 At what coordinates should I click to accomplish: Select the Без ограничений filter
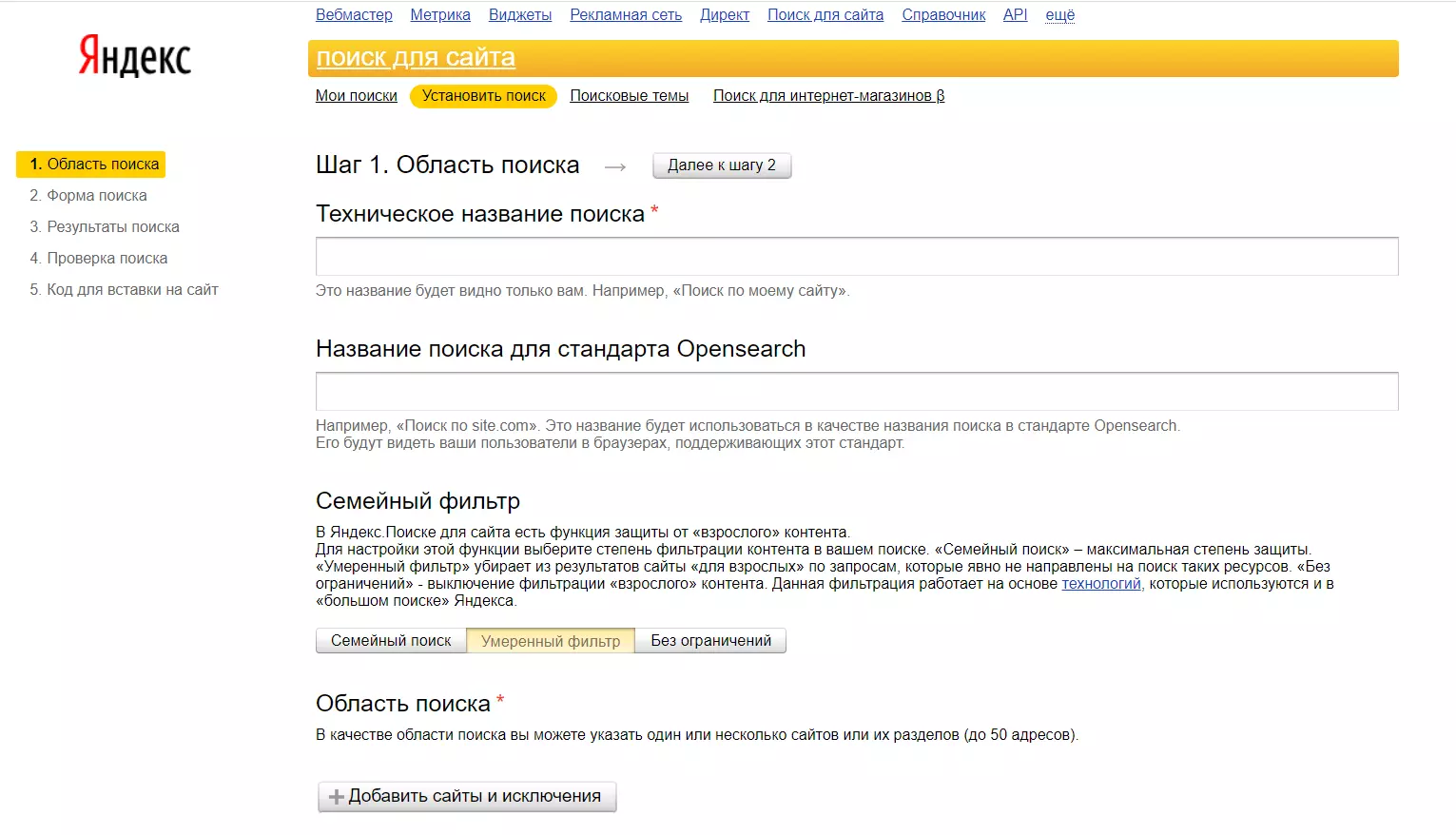[x=710, y=641]
